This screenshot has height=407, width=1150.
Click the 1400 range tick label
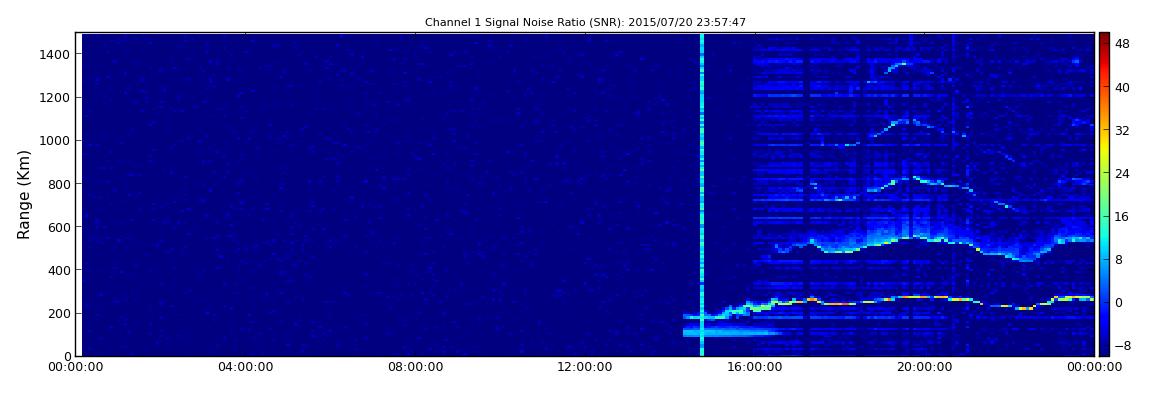[56, 54]
